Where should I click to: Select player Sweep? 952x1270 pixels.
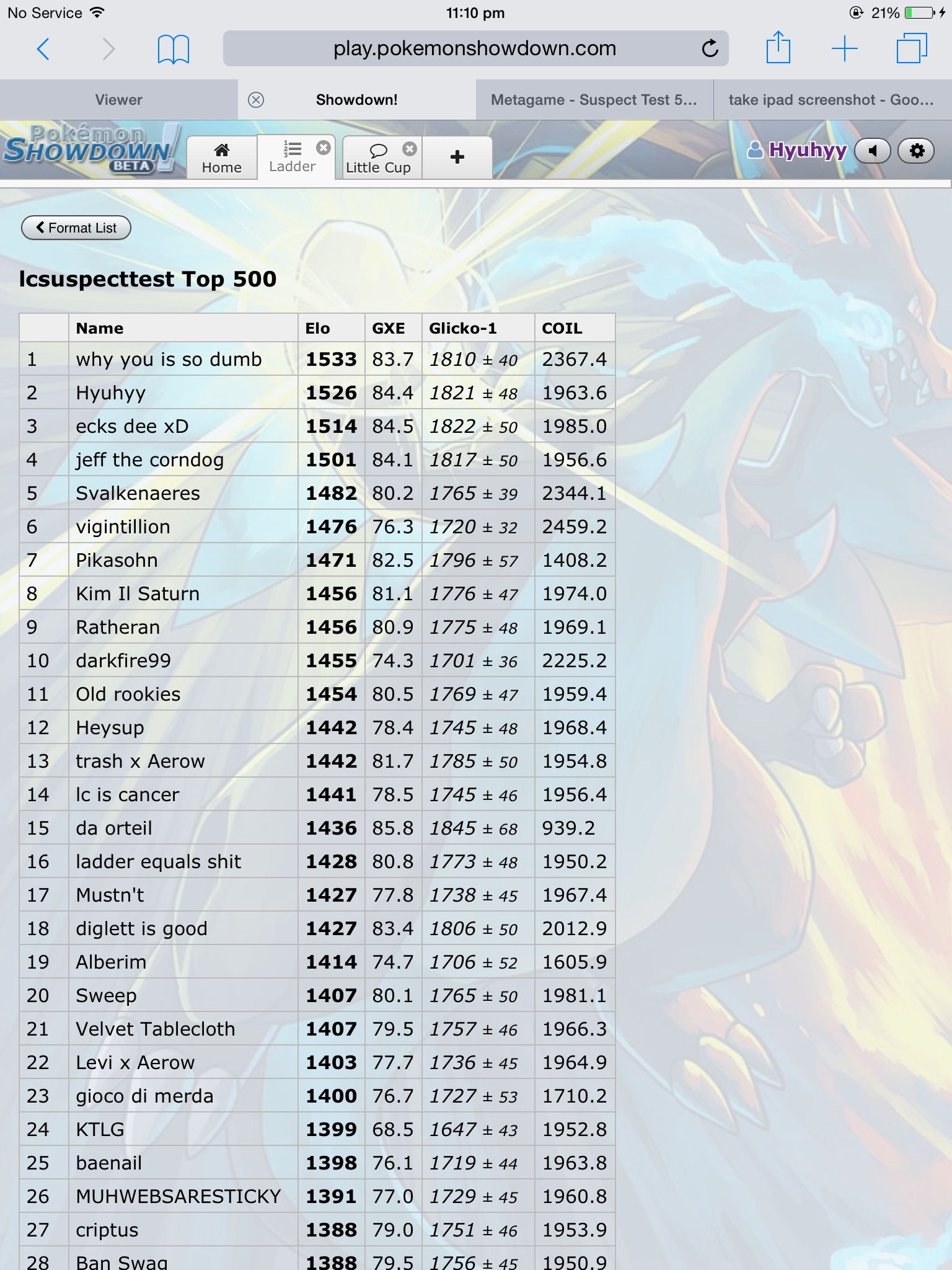pos(106,995)
